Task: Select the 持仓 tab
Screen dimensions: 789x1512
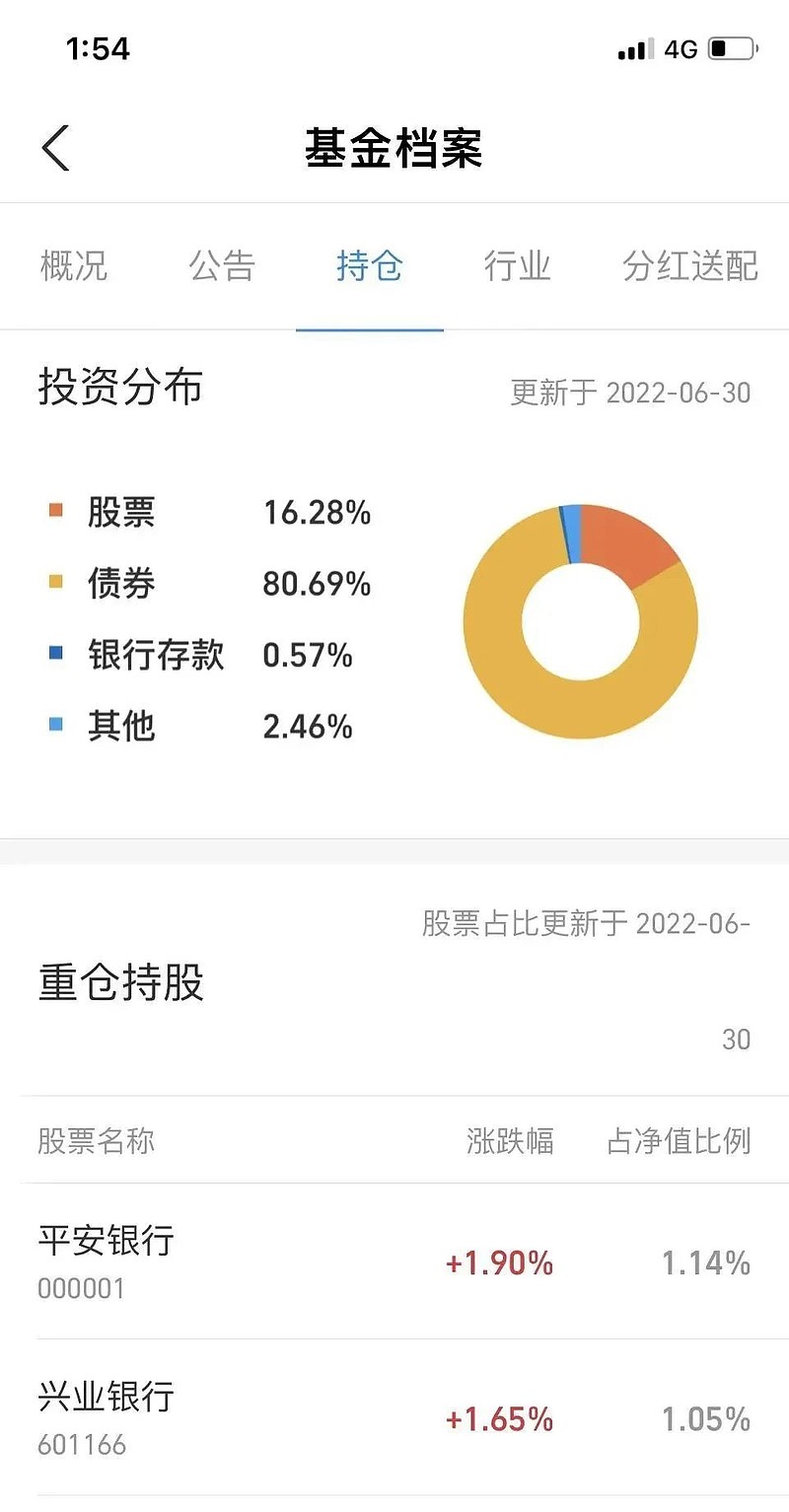Action: [370, 266]
